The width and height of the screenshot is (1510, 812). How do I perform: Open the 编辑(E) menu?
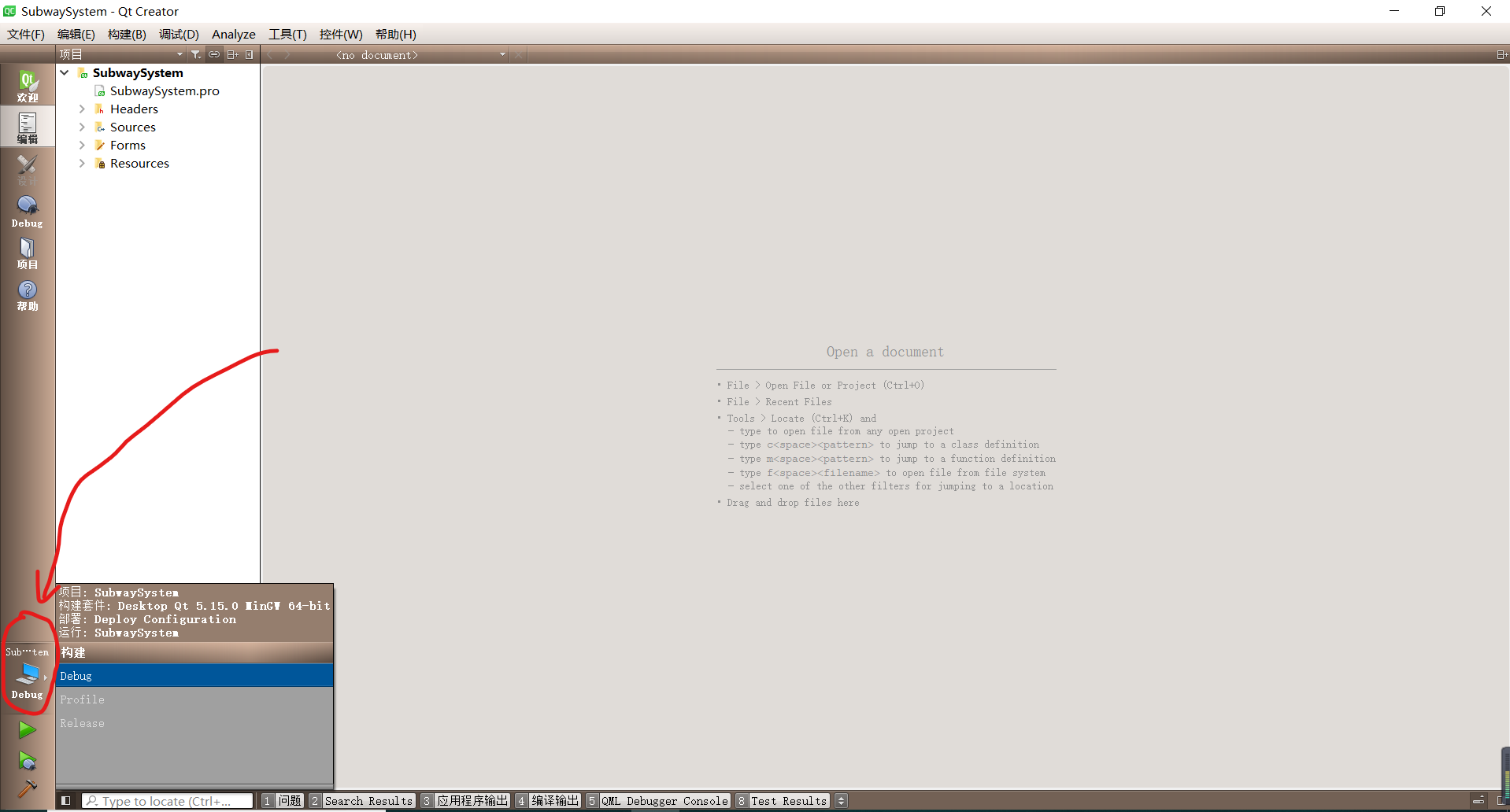[x=76, y=34]
